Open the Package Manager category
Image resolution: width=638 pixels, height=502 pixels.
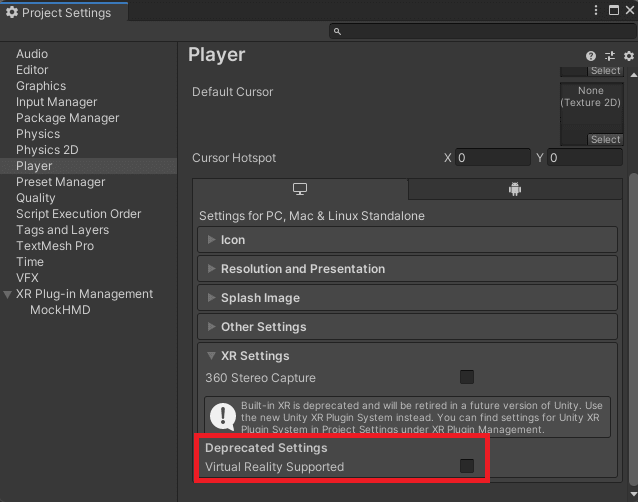point(68,118)
